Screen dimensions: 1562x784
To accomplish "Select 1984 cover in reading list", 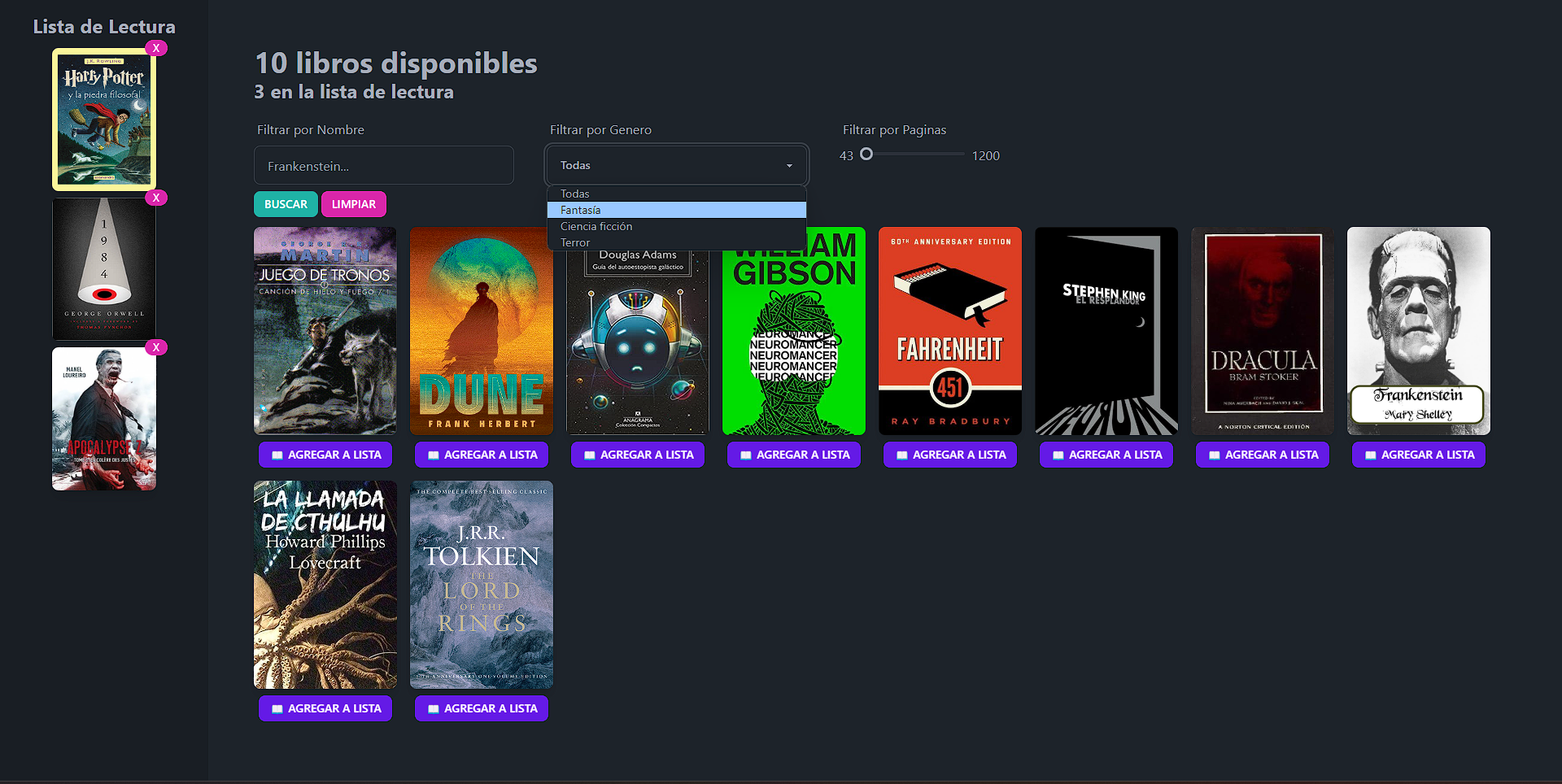I will 104,269.
